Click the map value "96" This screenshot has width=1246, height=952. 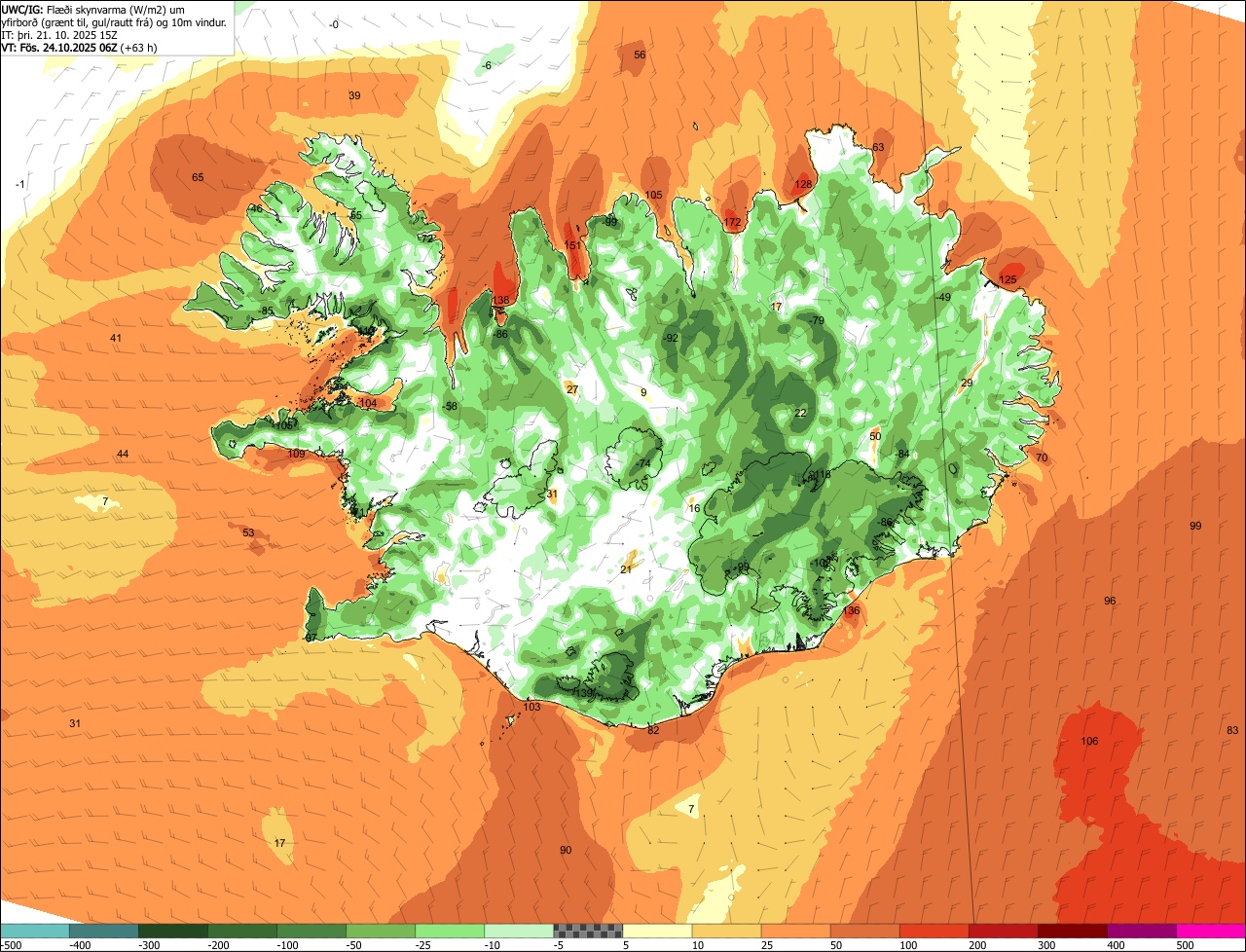point(1110,601)
